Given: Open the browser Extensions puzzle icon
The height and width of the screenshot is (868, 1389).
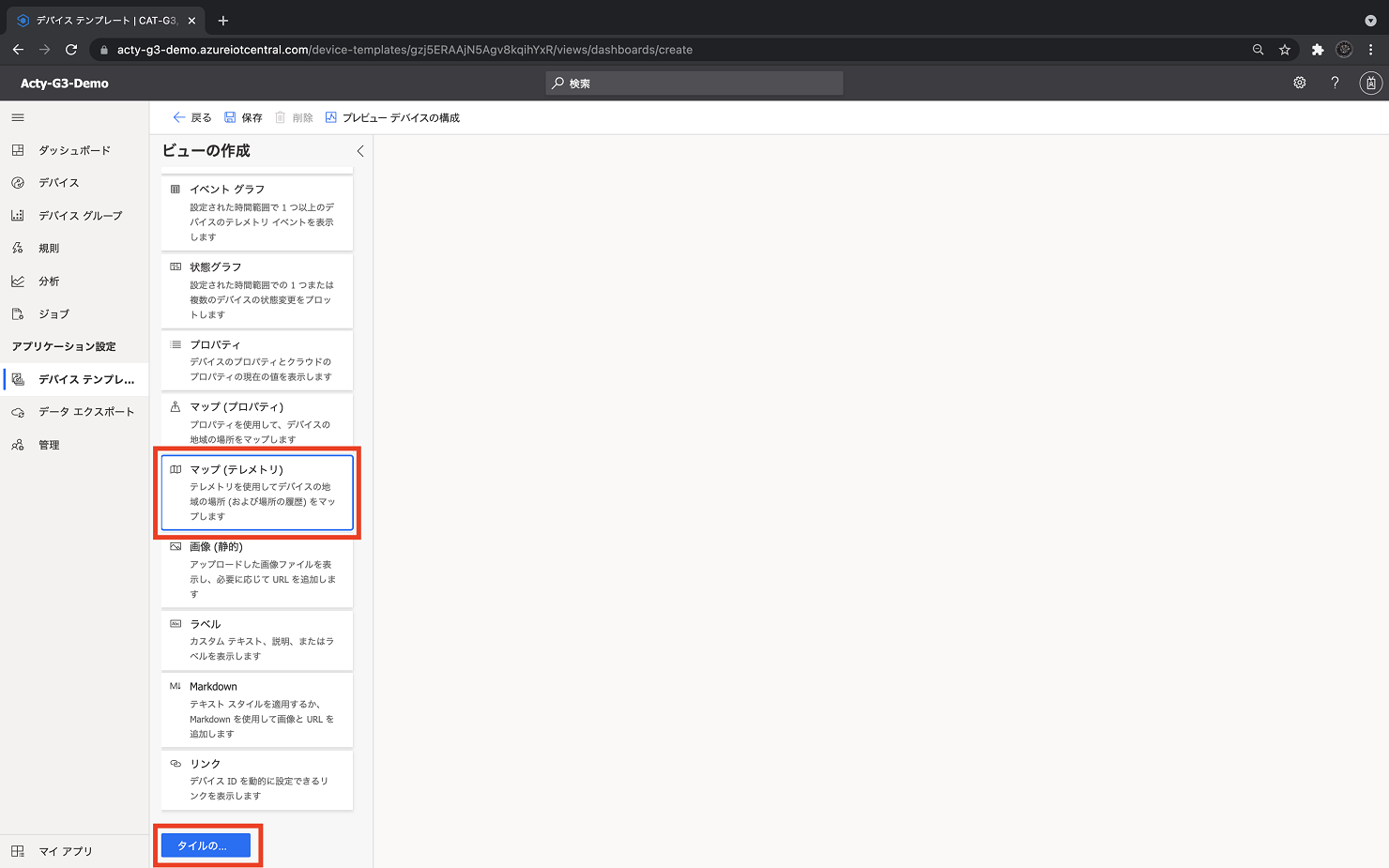Looking at the screenshot, I should [x=1318, y=50].
